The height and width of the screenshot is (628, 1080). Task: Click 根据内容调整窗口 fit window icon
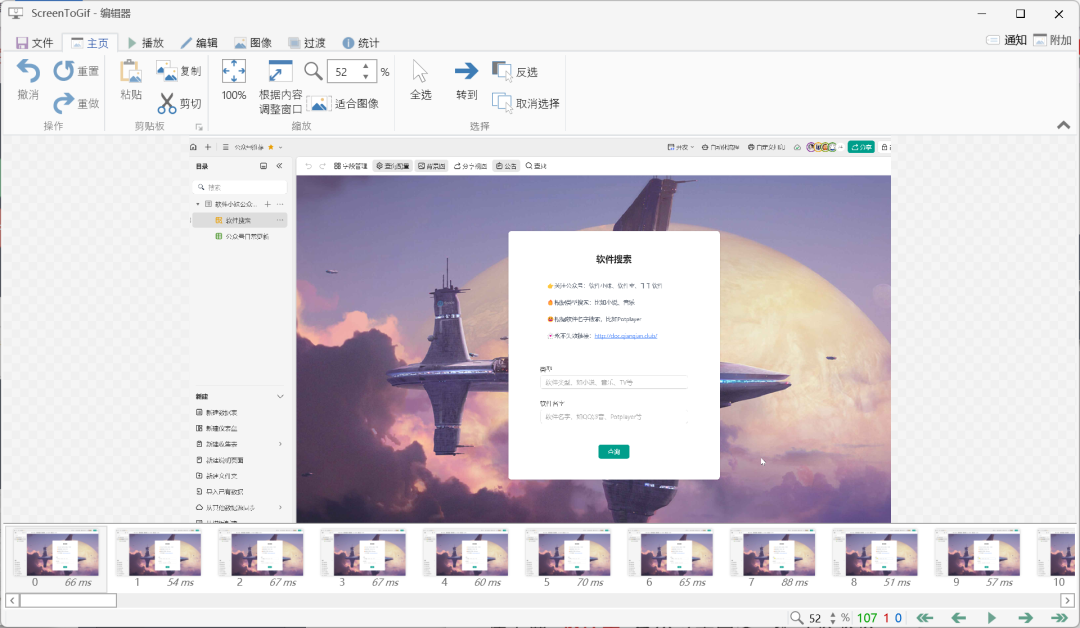click(x=280, y=72)
